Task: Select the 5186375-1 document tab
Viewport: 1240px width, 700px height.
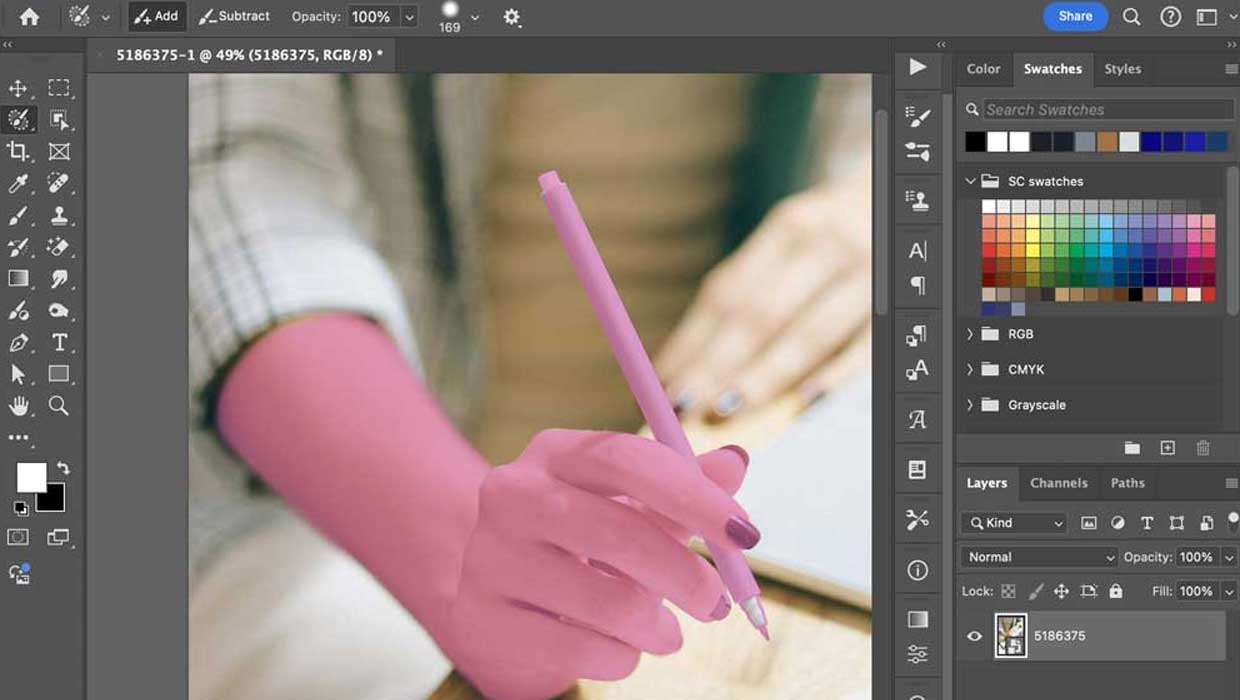Action: 249,55
